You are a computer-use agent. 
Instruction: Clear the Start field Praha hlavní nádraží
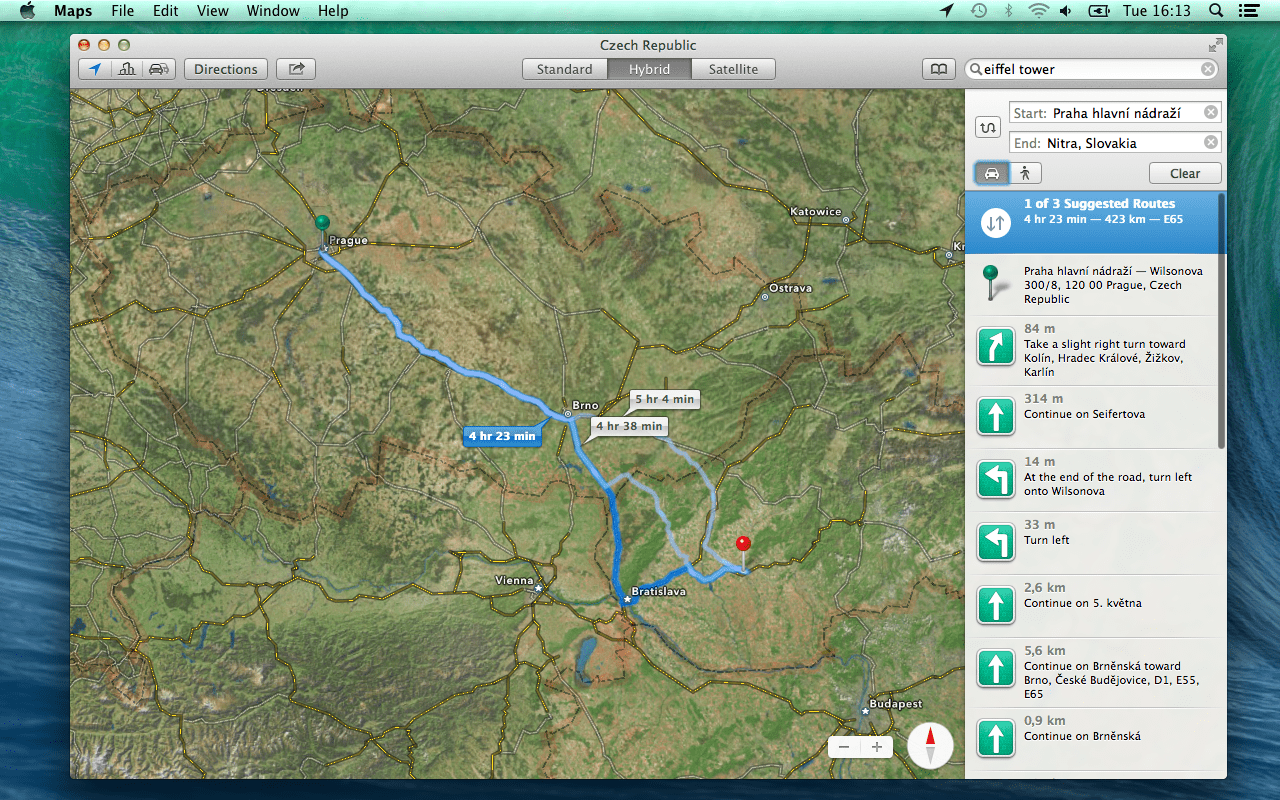pos(1211,113)
